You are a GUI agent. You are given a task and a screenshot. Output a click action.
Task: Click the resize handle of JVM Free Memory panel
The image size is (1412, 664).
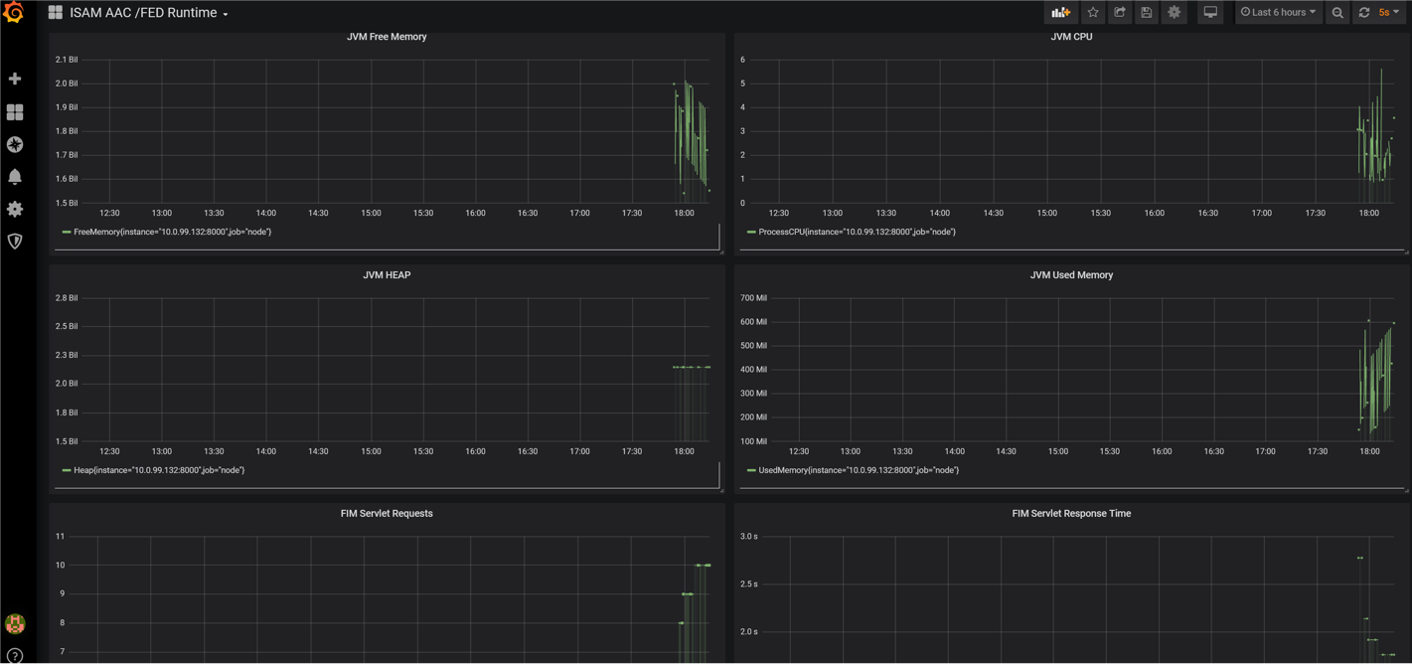click(x=720, y=250)
